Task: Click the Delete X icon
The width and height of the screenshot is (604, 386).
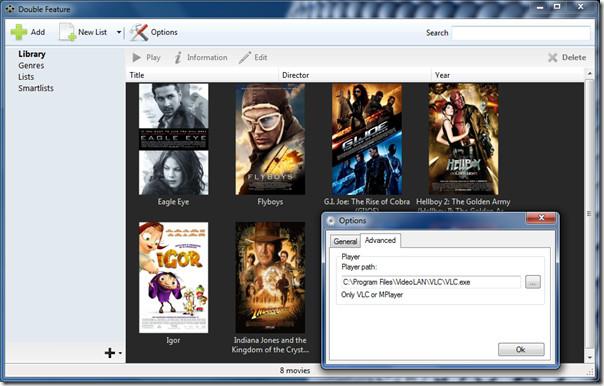Action: point(553,58)
